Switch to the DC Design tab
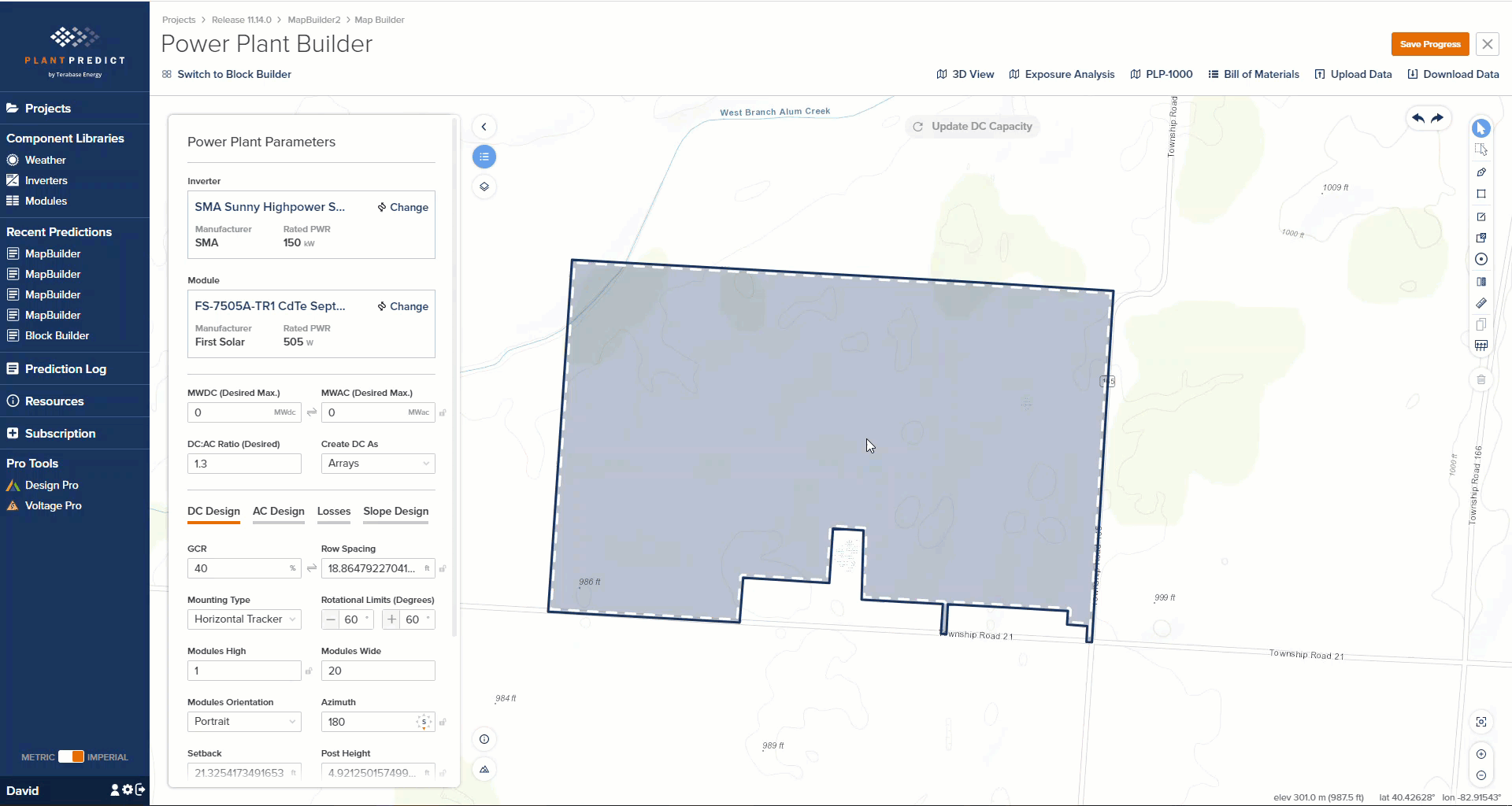The image size is (1512, 806). pos(213,512)
